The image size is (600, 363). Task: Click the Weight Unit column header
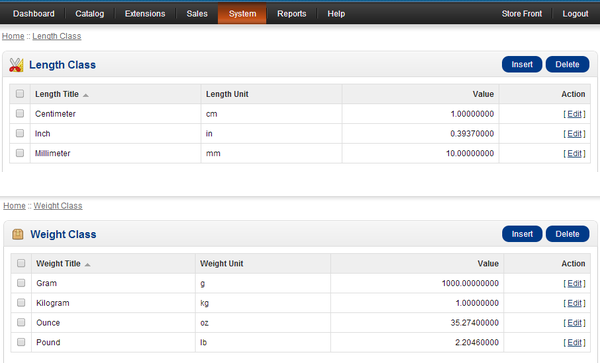(222, 264)
